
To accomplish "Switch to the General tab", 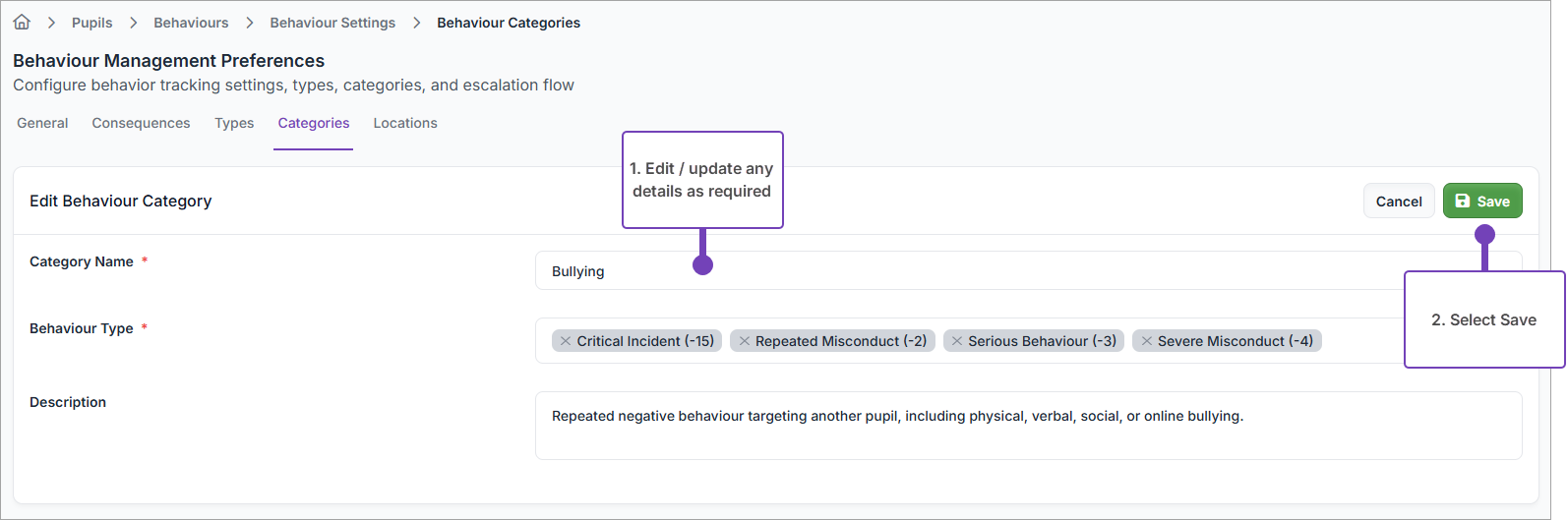I will click(x=42, y=123).
